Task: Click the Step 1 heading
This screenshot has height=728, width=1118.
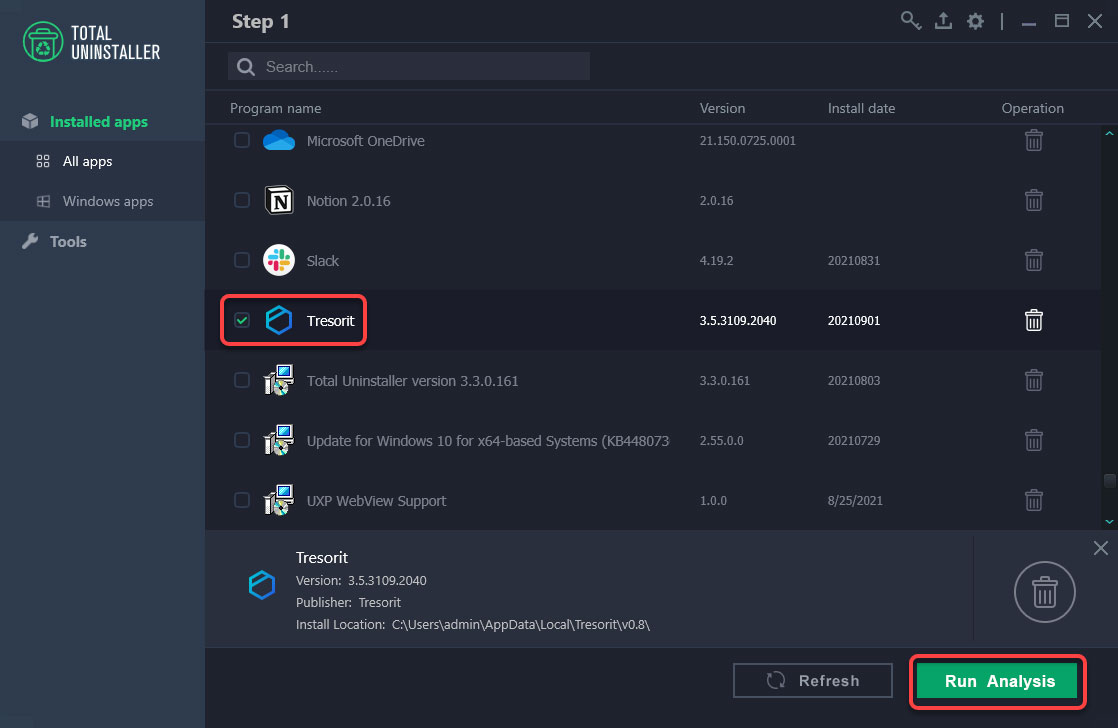Action: (260, 21)
